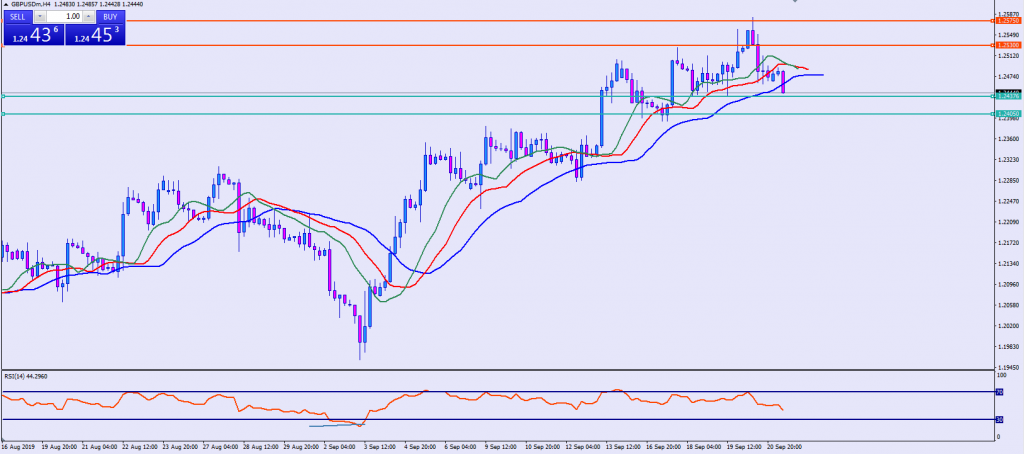Click the sell price tile 1.24 43

pos(31,36)
